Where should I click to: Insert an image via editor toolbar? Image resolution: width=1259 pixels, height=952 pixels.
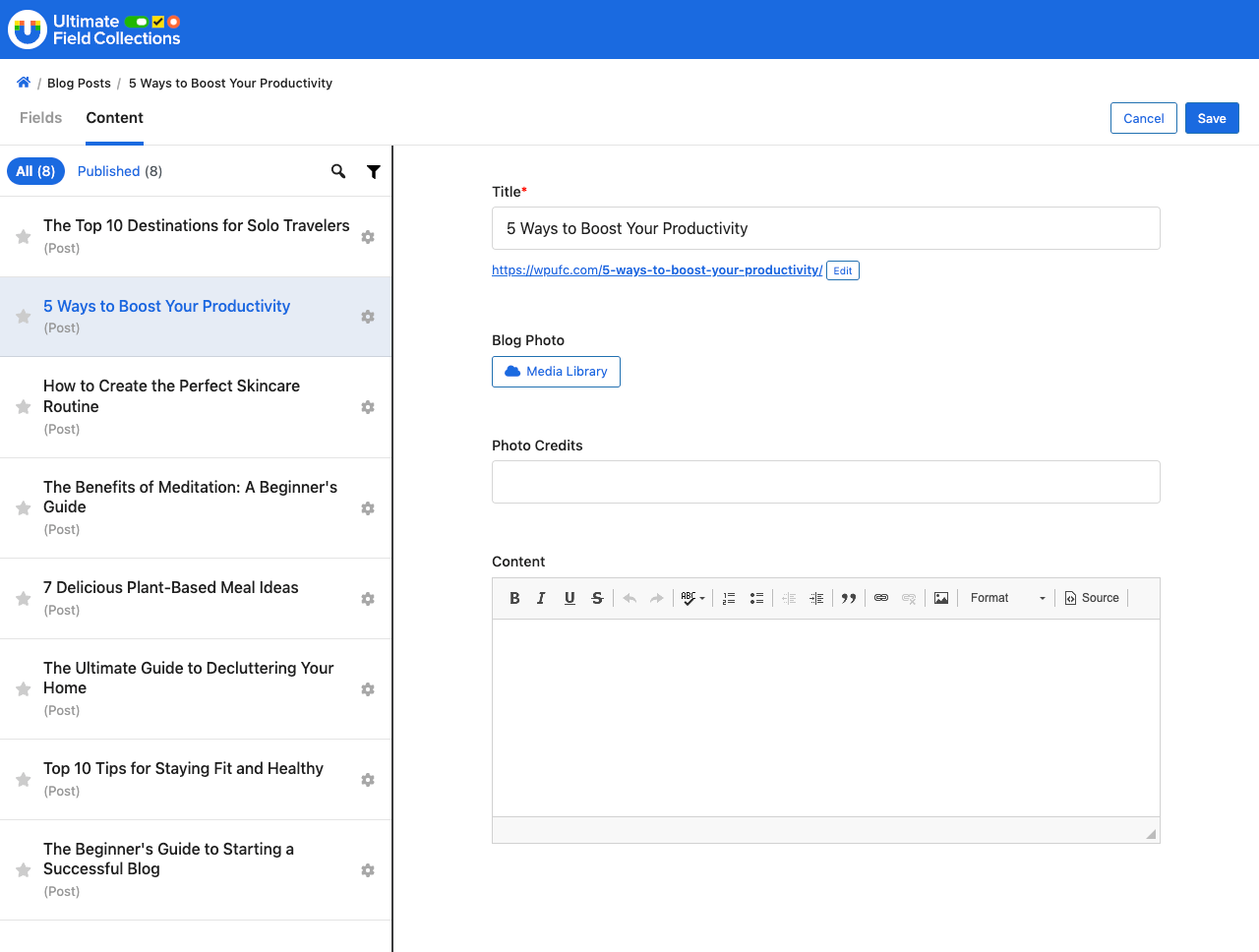pyautogui.click(x=941, y=598)
